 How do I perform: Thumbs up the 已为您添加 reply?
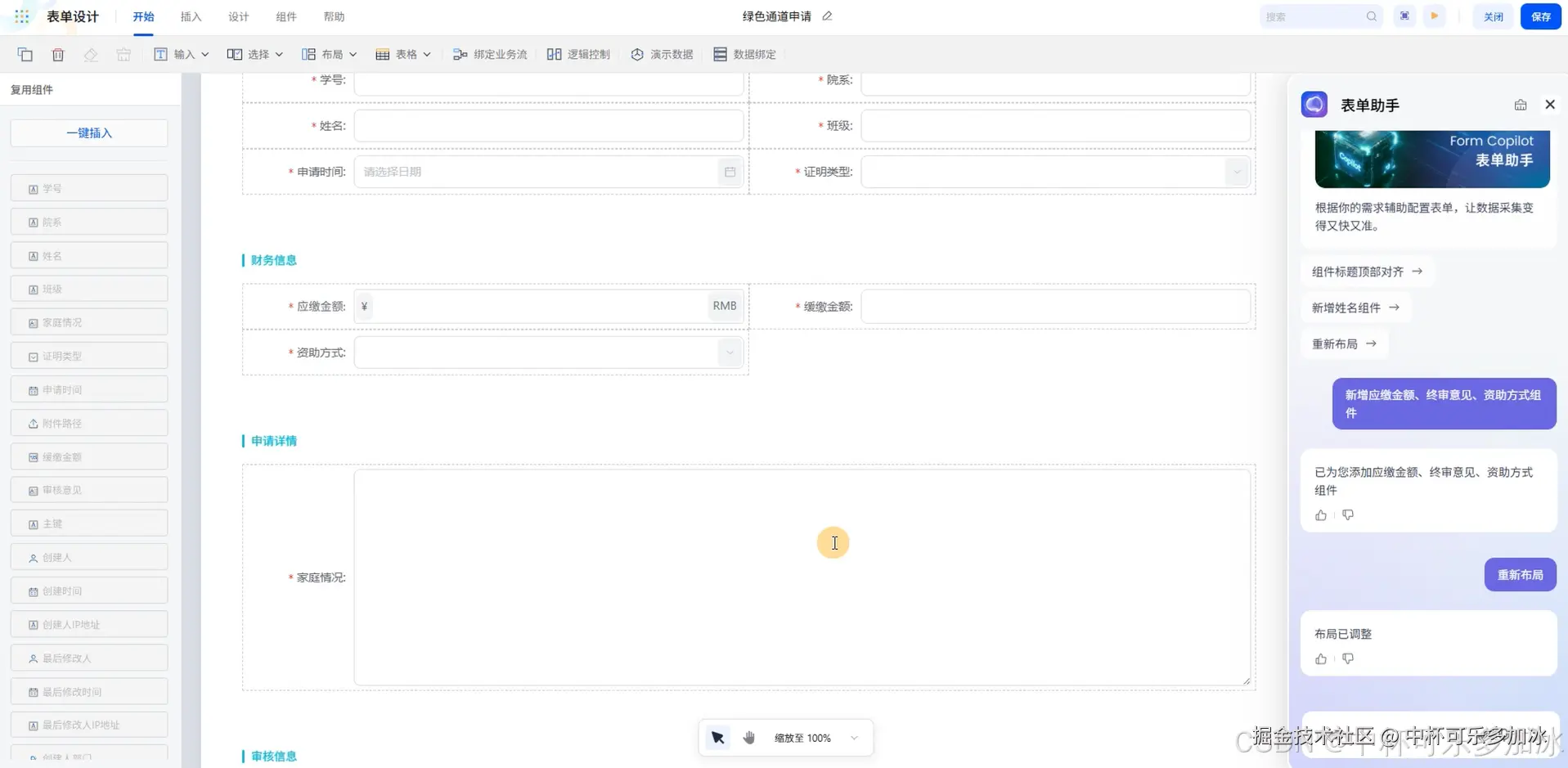pyautogui.click(x=1321, y=515)
